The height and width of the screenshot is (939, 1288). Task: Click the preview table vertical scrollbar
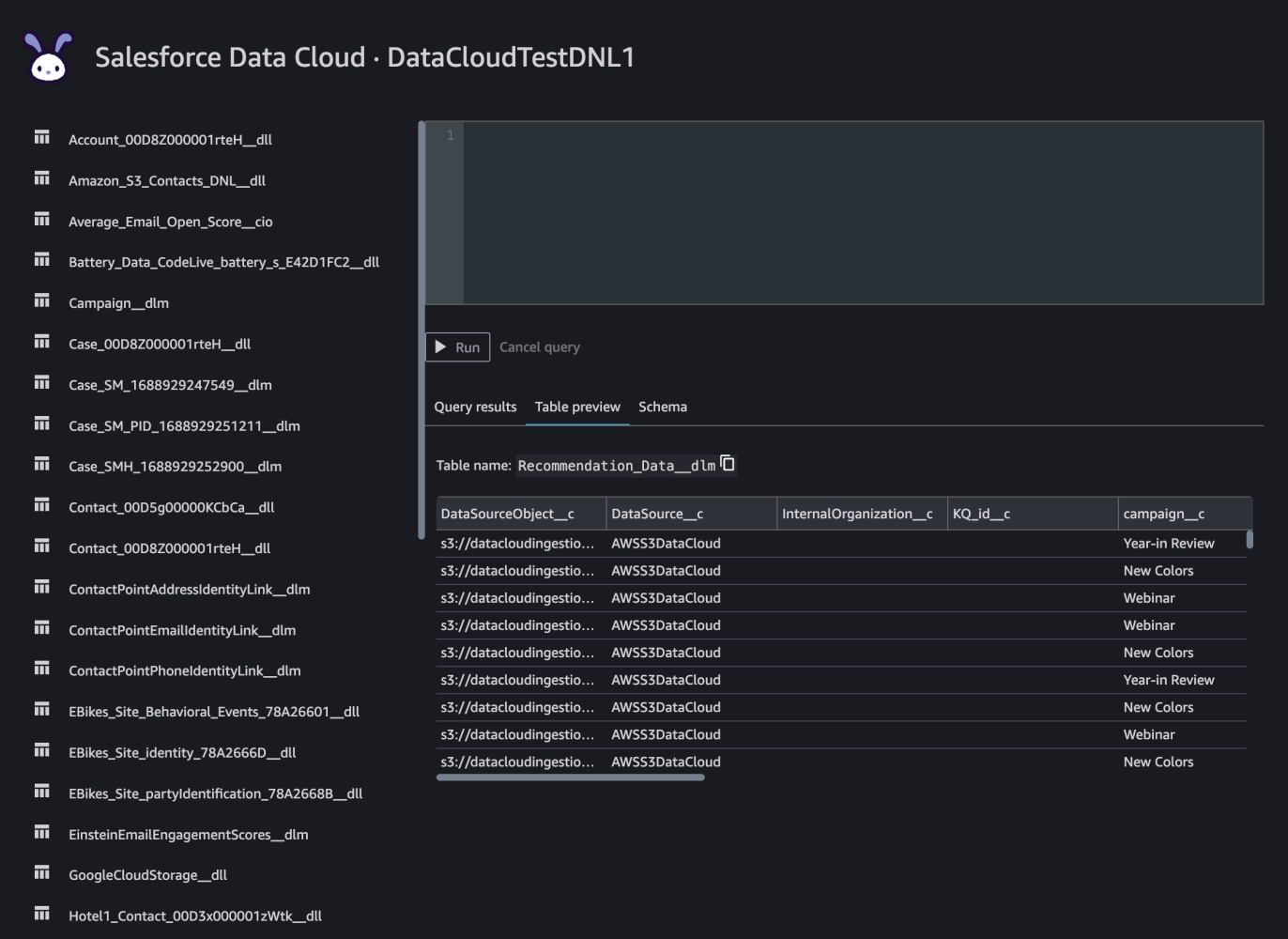coord(1250,540)
